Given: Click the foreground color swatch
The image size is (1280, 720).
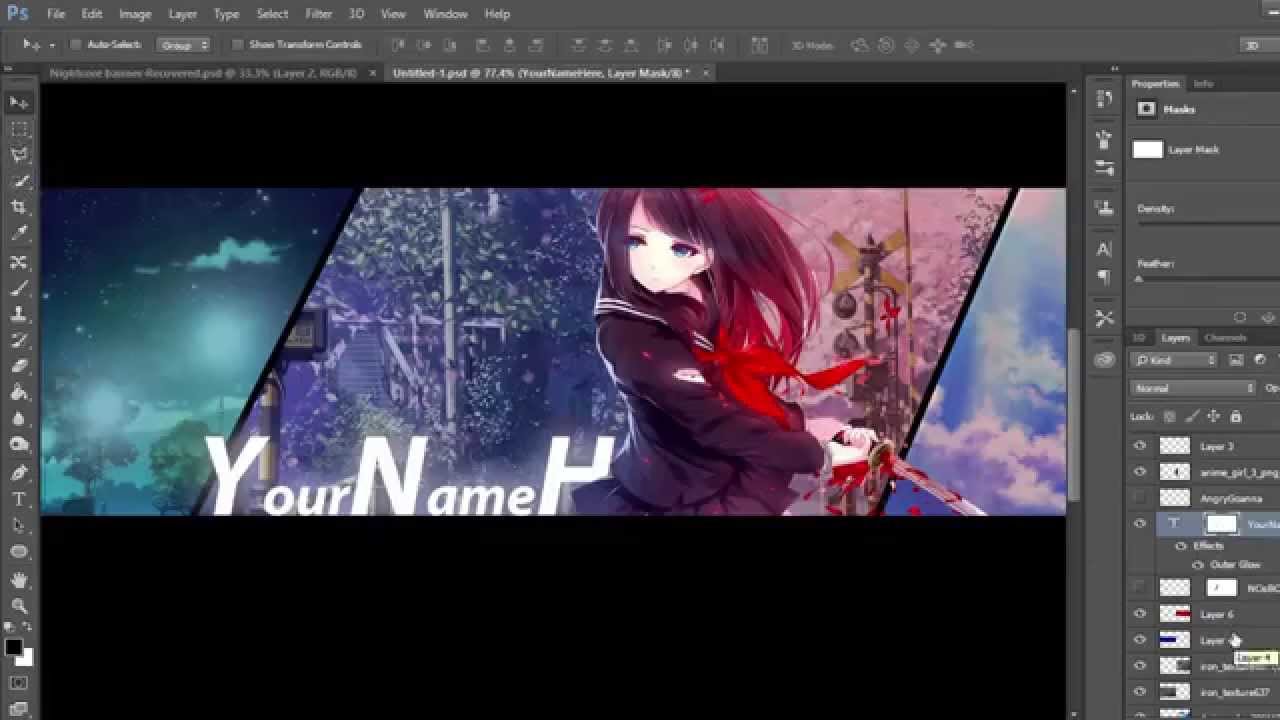Looking at the screenshot, I should [13, 648].
